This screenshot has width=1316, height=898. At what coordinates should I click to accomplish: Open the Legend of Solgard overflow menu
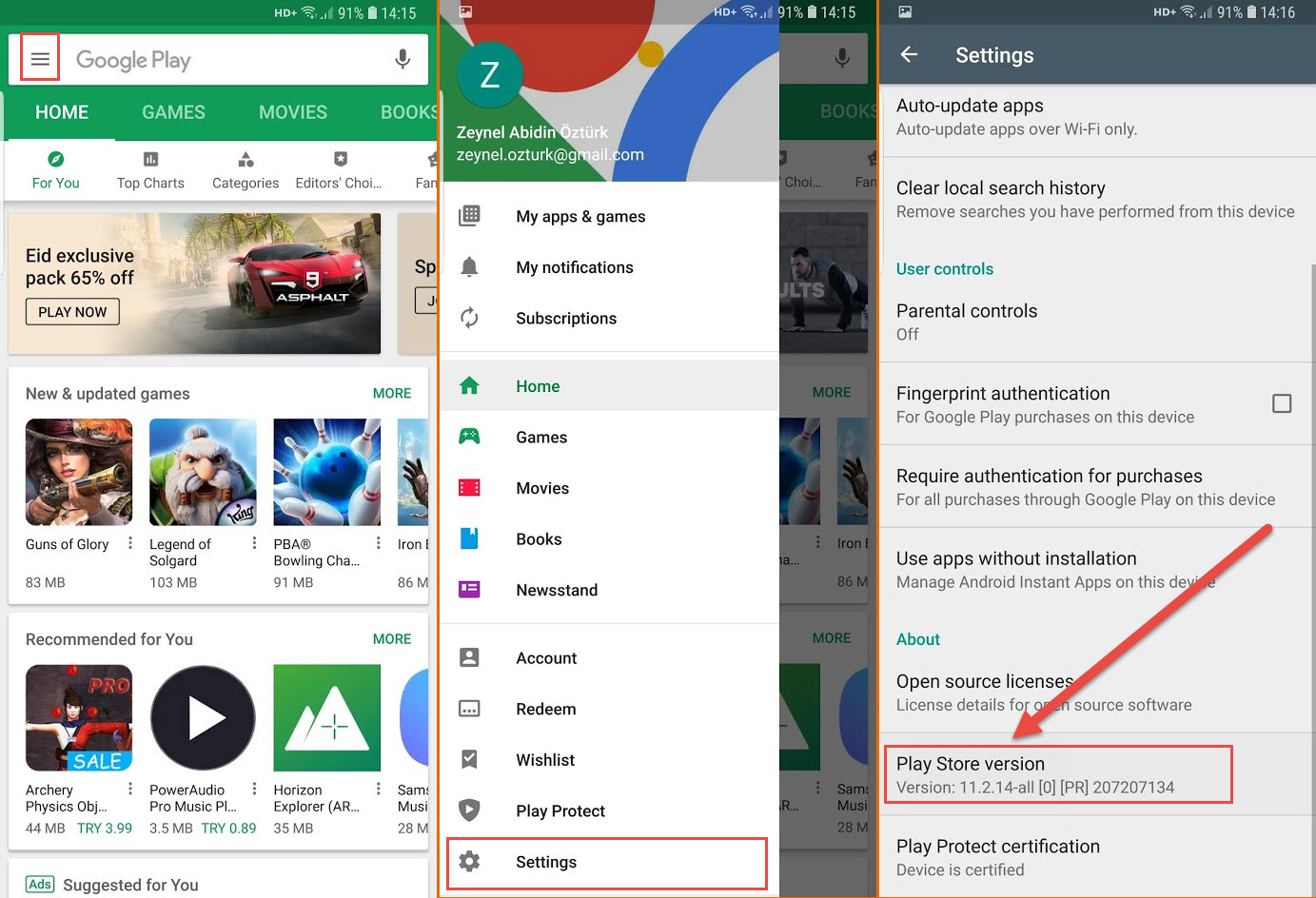click(x=254, y=543)
